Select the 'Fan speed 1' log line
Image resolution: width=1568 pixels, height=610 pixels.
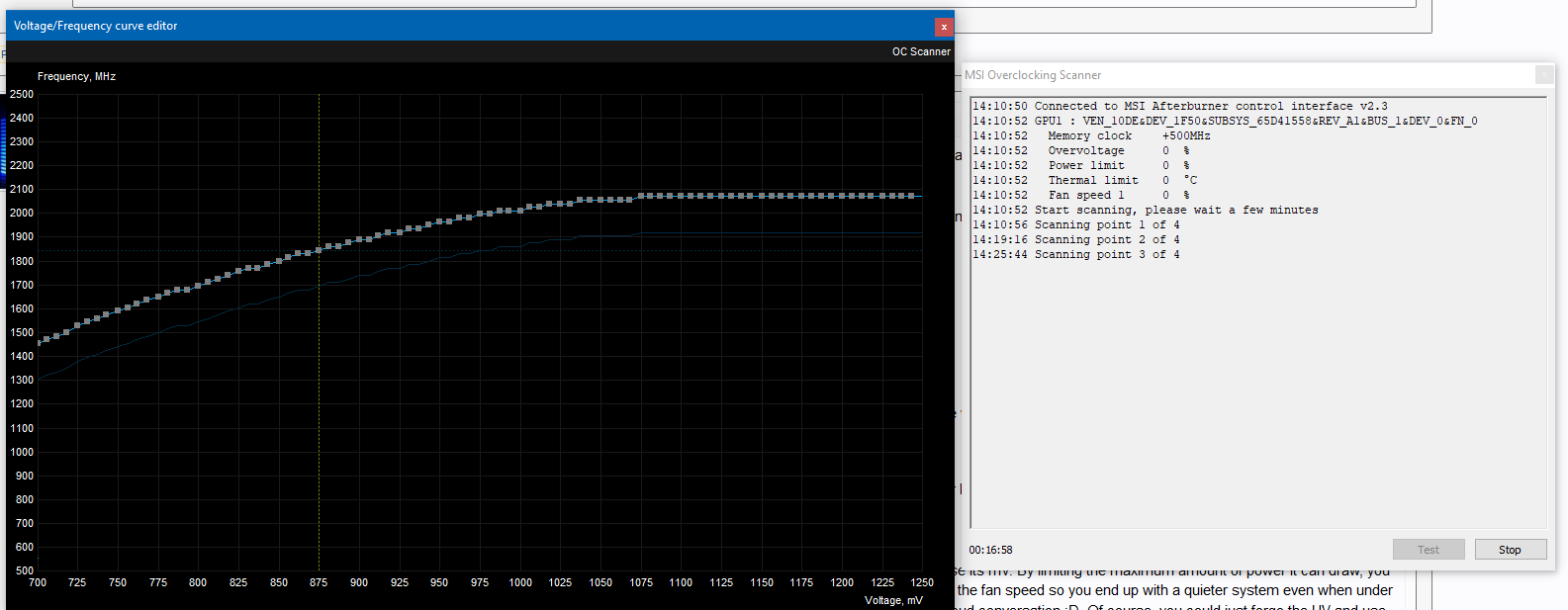1081,195
